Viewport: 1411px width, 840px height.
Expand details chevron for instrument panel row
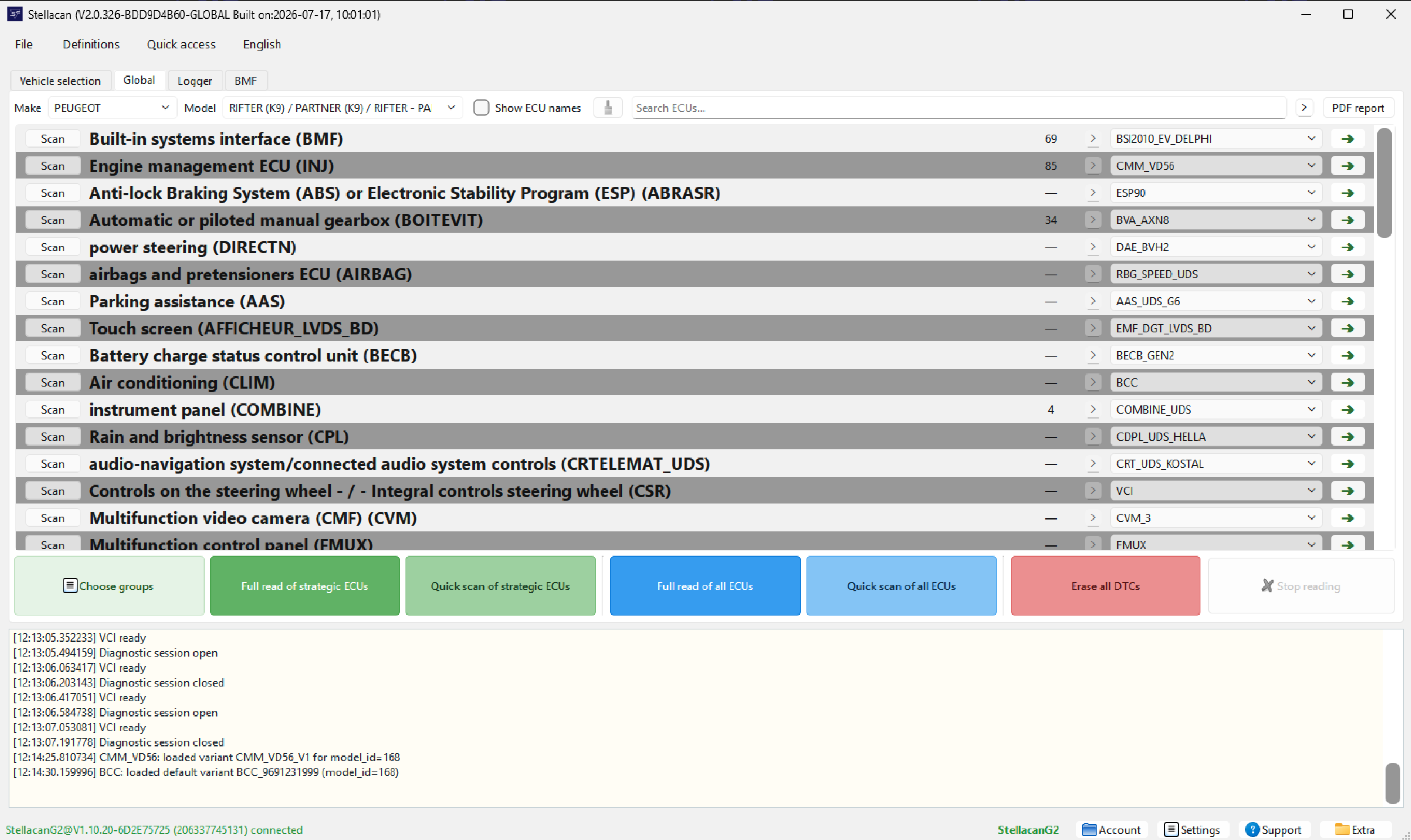coord(1093,409)
